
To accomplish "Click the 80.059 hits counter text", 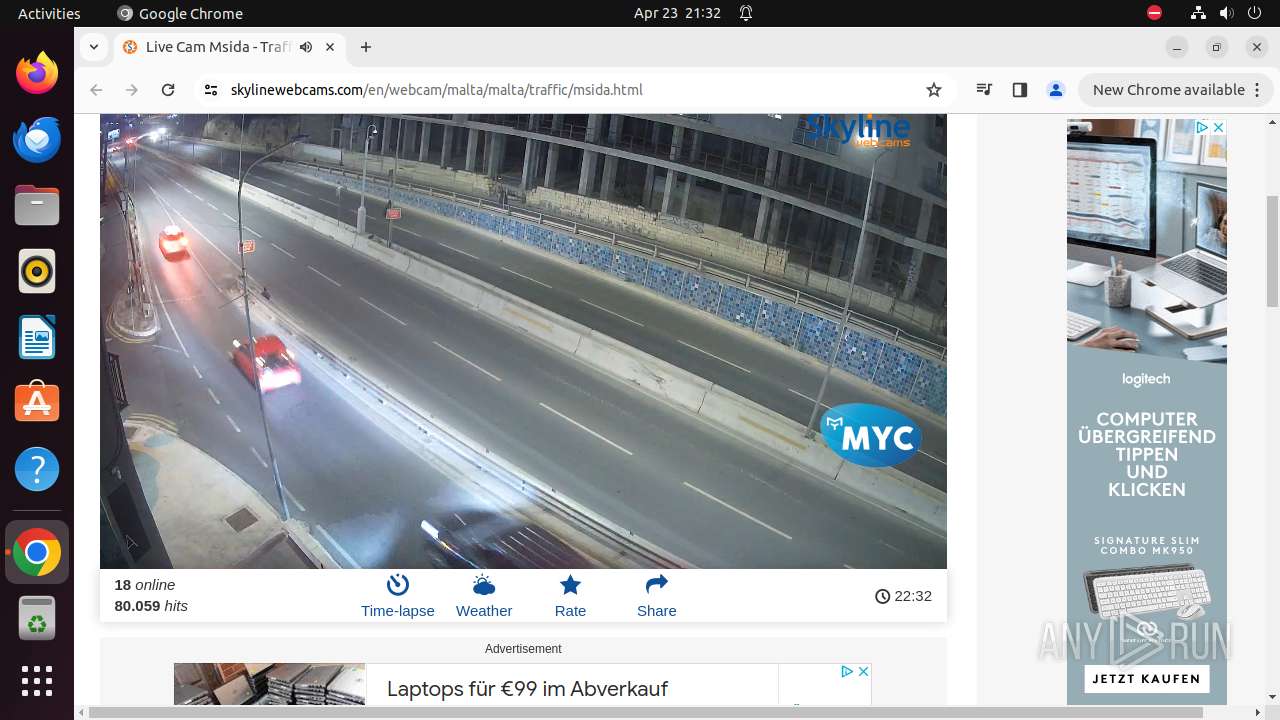I will [151, 606].
